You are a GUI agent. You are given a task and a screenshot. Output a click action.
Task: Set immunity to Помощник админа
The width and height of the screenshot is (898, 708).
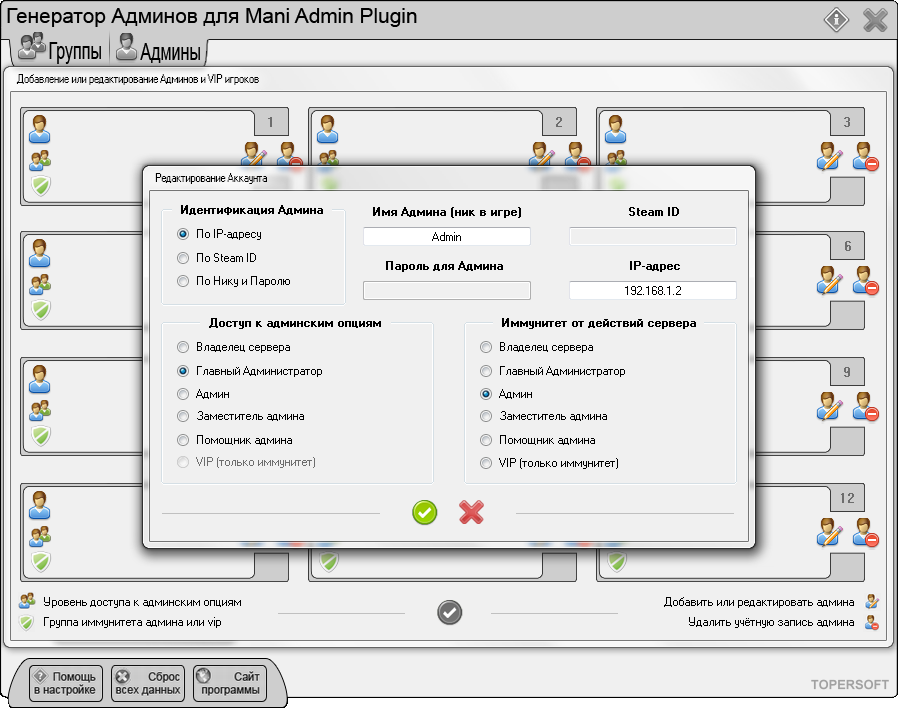(538, 440)
